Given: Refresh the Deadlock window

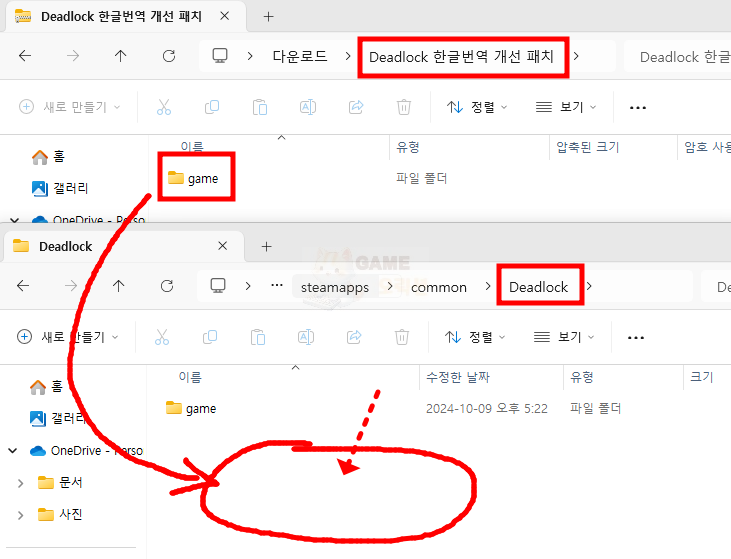Looking at the screenshot, I should (x=167, y=286).
